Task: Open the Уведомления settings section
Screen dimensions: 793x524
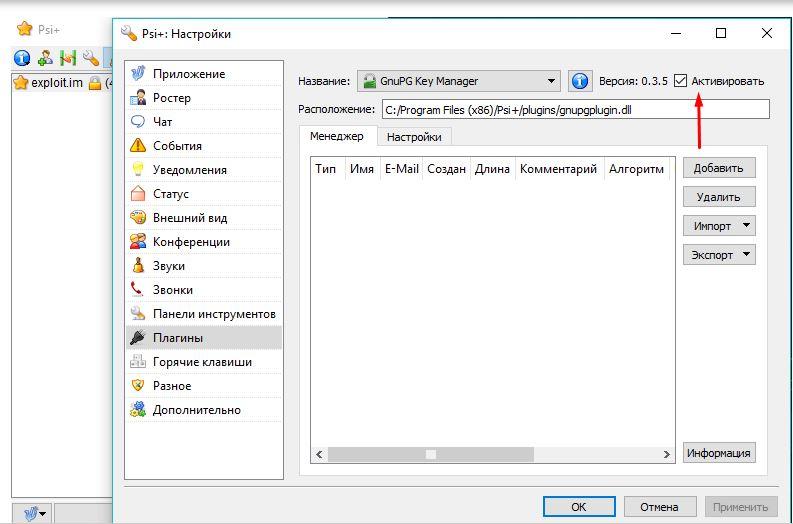Action: click(x=203, y=170)
